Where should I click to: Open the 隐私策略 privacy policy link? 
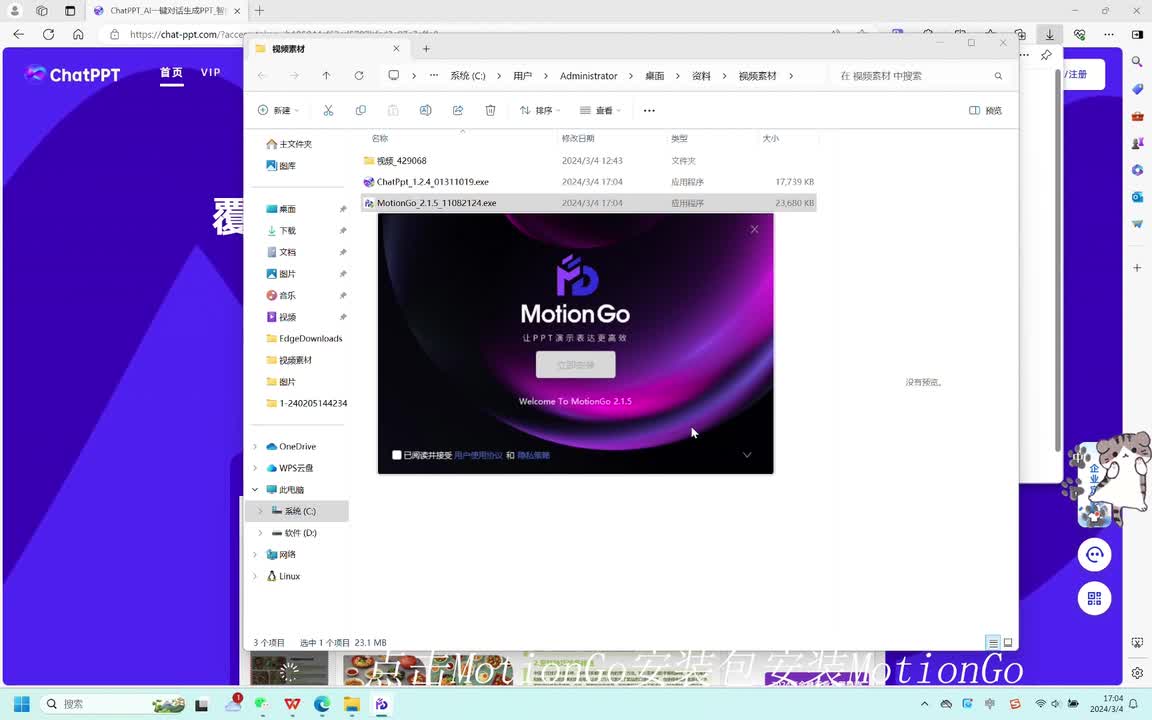(x=534, y=455)
